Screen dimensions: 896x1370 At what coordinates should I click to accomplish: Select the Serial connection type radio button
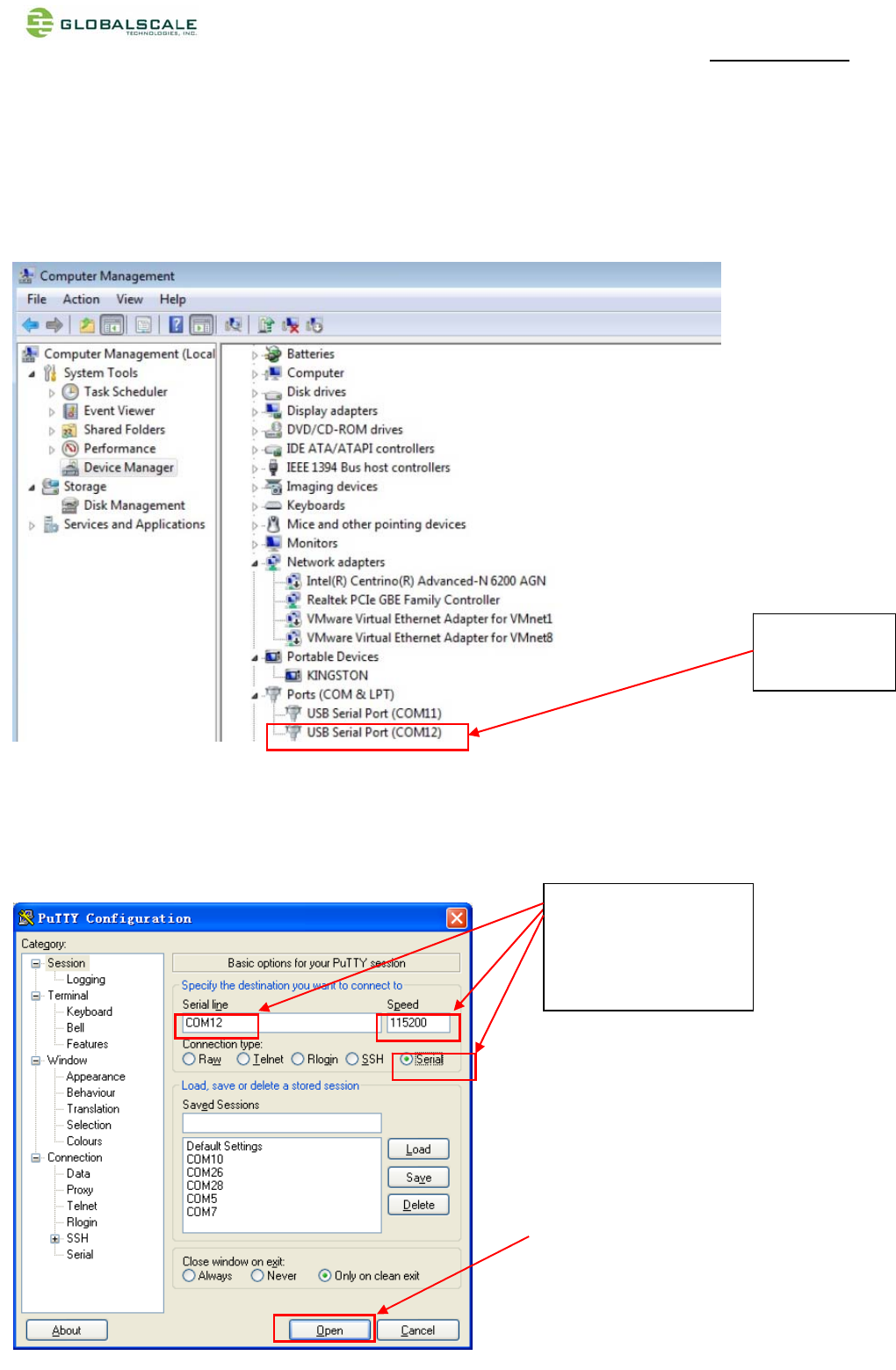pyautogui.click(x=406, y=1059)
